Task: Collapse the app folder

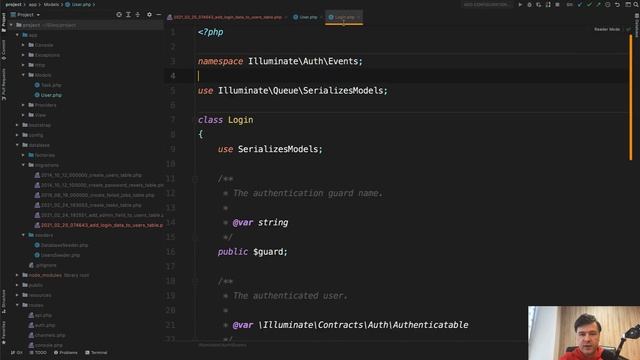Action: (x=17, y=35)
